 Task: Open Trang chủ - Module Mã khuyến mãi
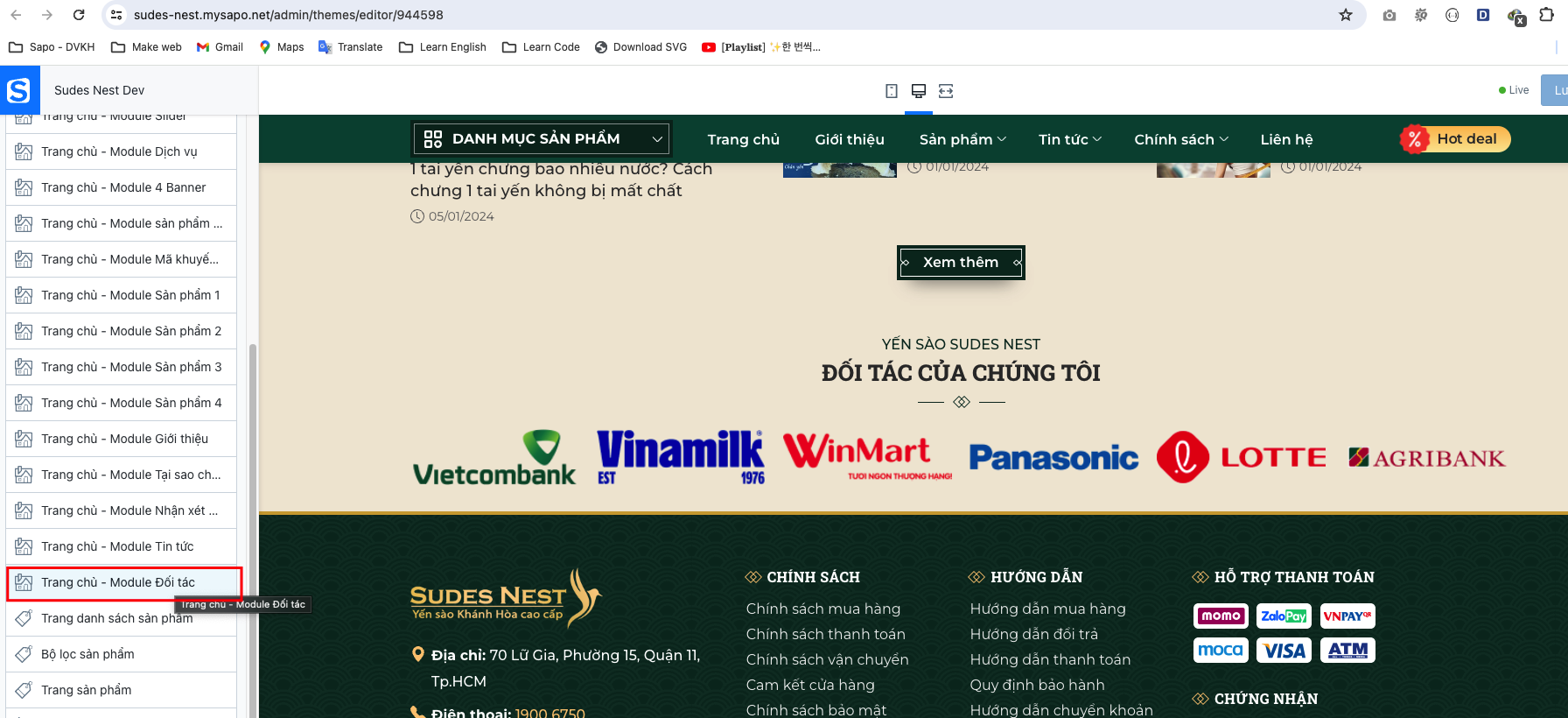click(x=121, y=259)
